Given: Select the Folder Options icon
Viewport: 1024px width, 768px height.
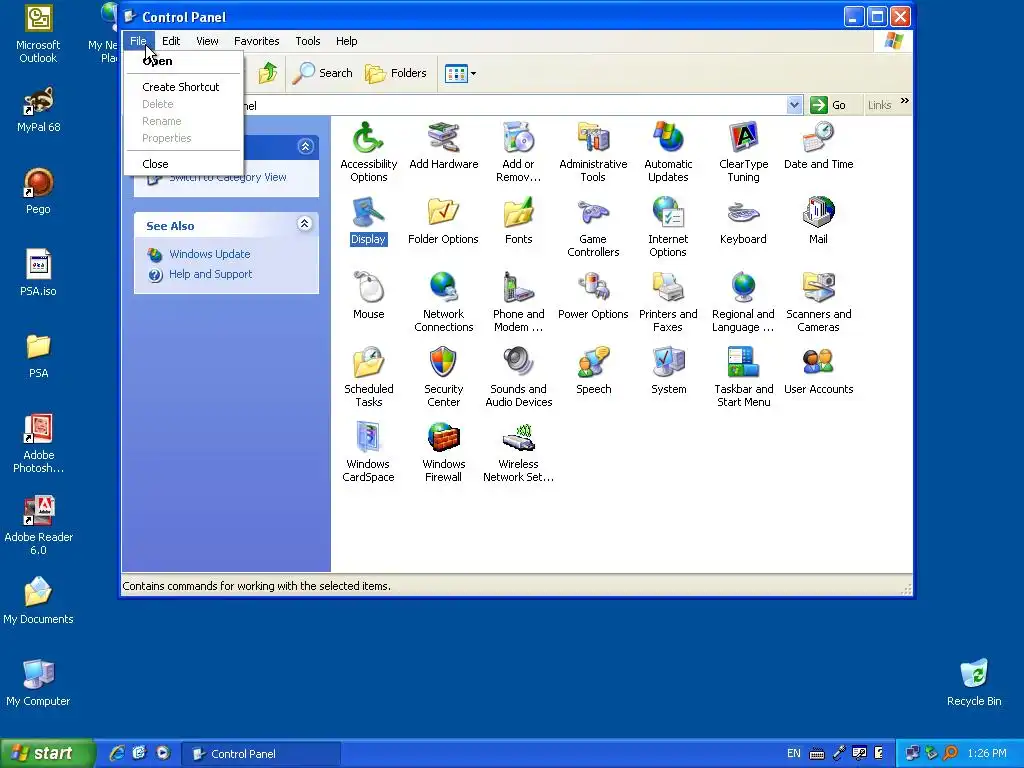Looking at the screenshot, I should point(443,221).
